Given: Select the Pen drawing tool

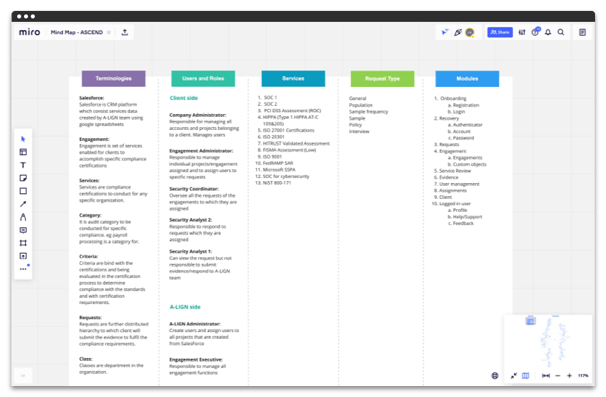Looking at the screenshot, I should (23, 217).
